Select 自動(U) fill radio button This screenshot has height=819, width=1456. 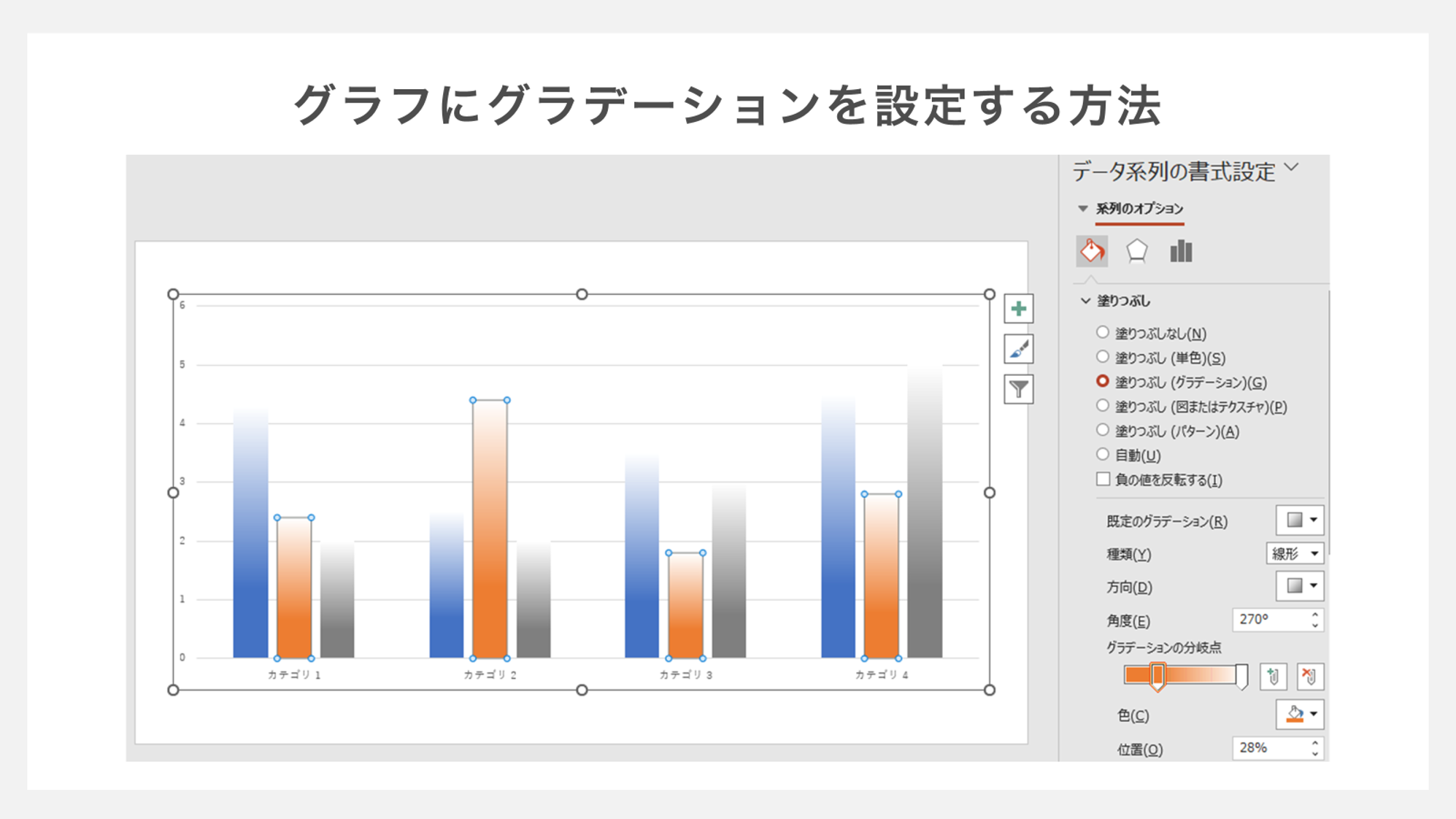tap(1103, 454)
